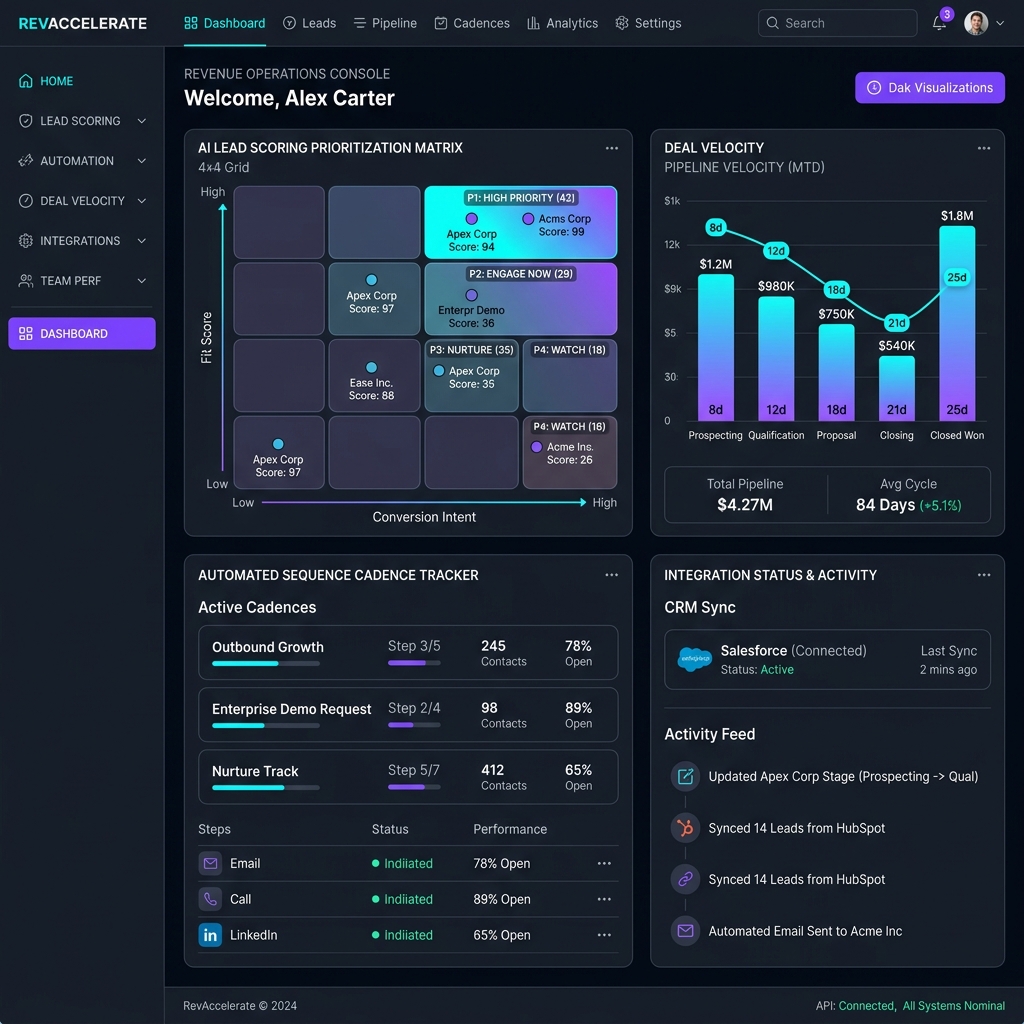
Task: Click the Ease Inc. score 88 dot
Action: click(x=371, y=367)
